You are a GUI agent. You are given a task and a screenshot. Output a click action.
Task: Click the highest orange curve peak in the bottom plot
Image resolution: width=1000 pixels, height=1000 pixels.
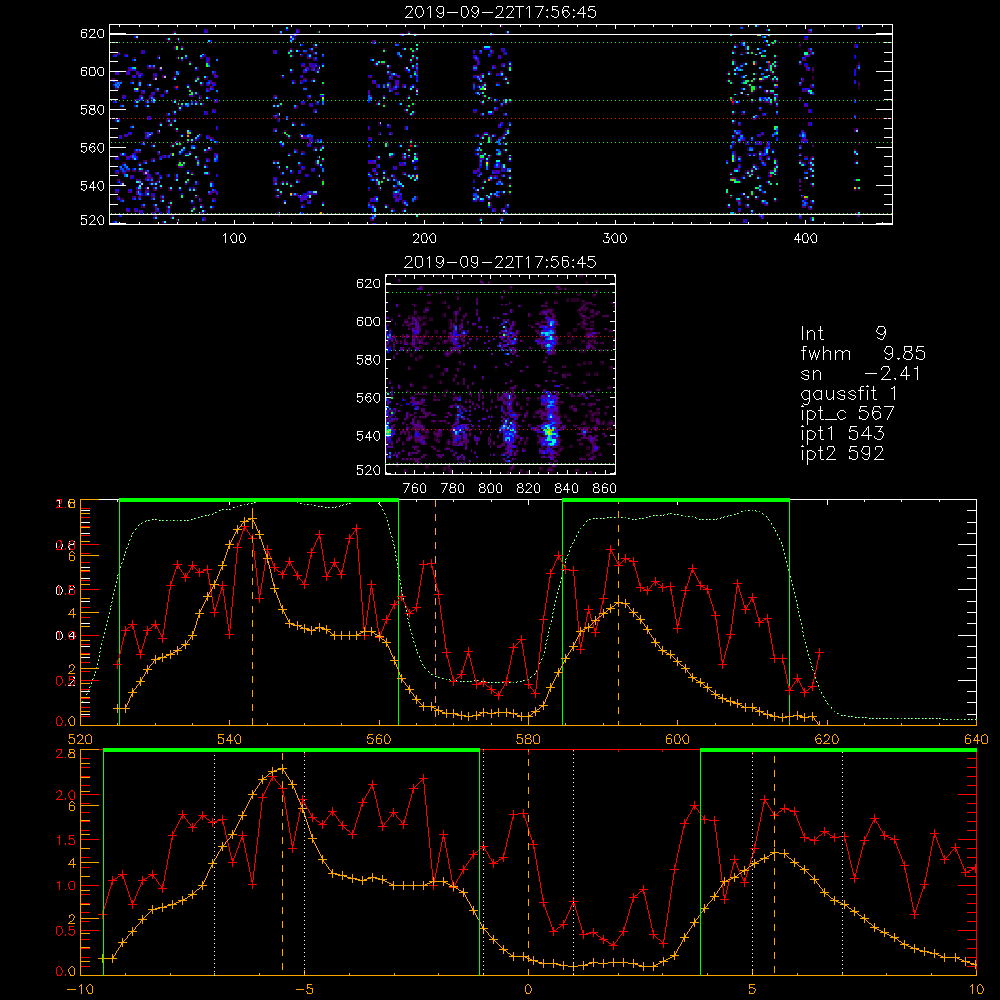pyautogui.click(x=282, y=769)
